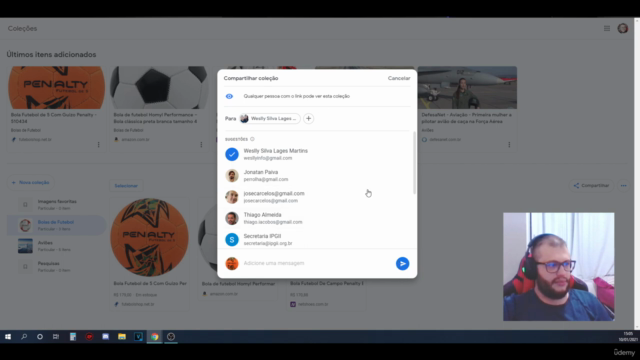Open Task View on taskbar
Image resolution: width=640 pixels, height=360 pixels.
click(x=56, y=337)
